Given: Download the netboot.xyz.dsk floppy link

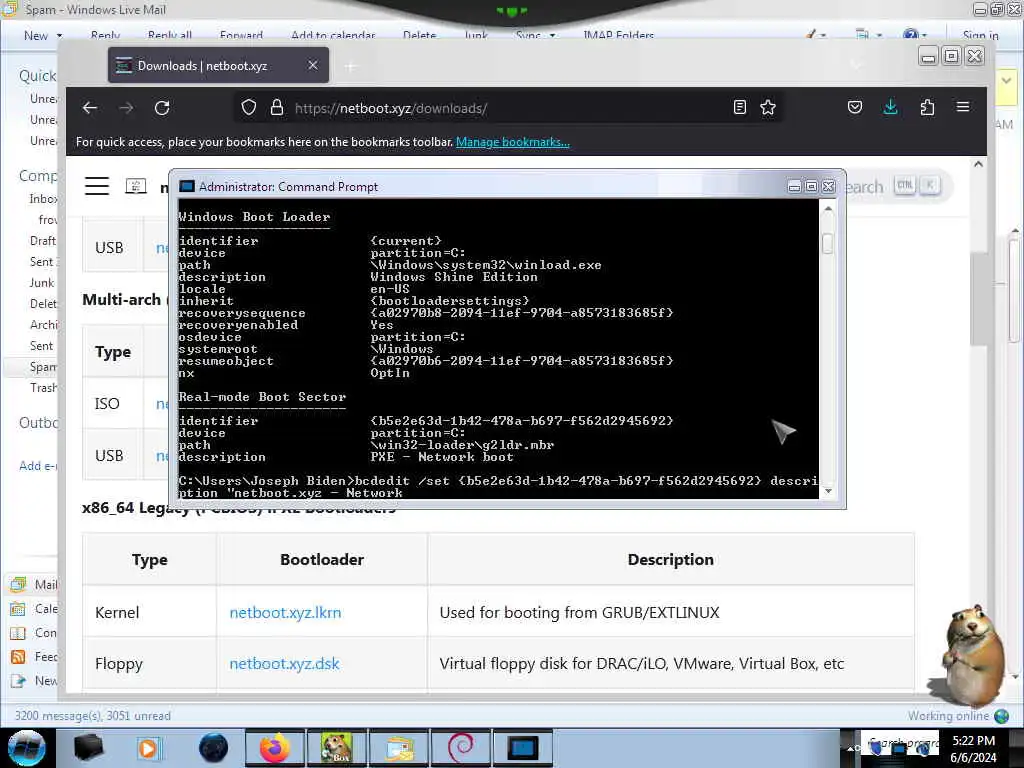Looking at the screenshot, I should [284, 664].
